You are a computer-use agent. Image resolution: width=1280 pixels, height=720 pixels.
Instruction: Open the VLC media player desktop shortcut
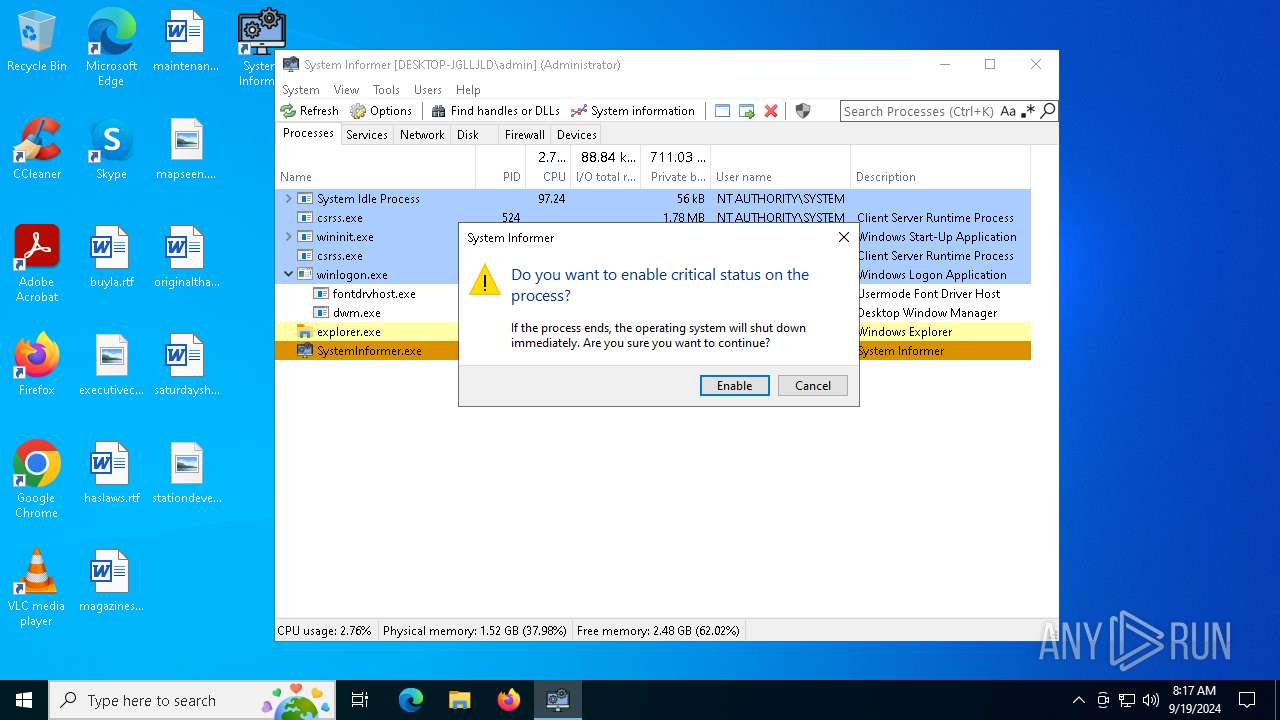[x=37, y=588]
